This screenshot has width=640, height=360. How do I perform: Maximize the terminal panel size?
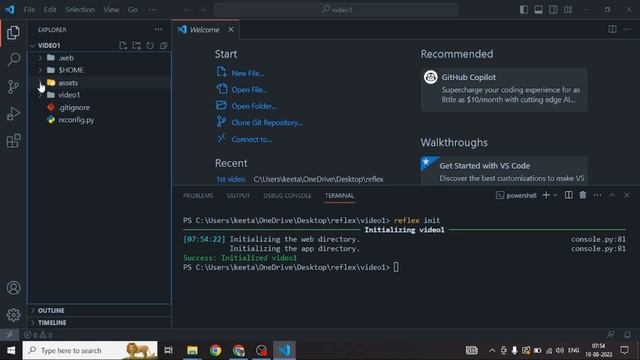point(612,195)
